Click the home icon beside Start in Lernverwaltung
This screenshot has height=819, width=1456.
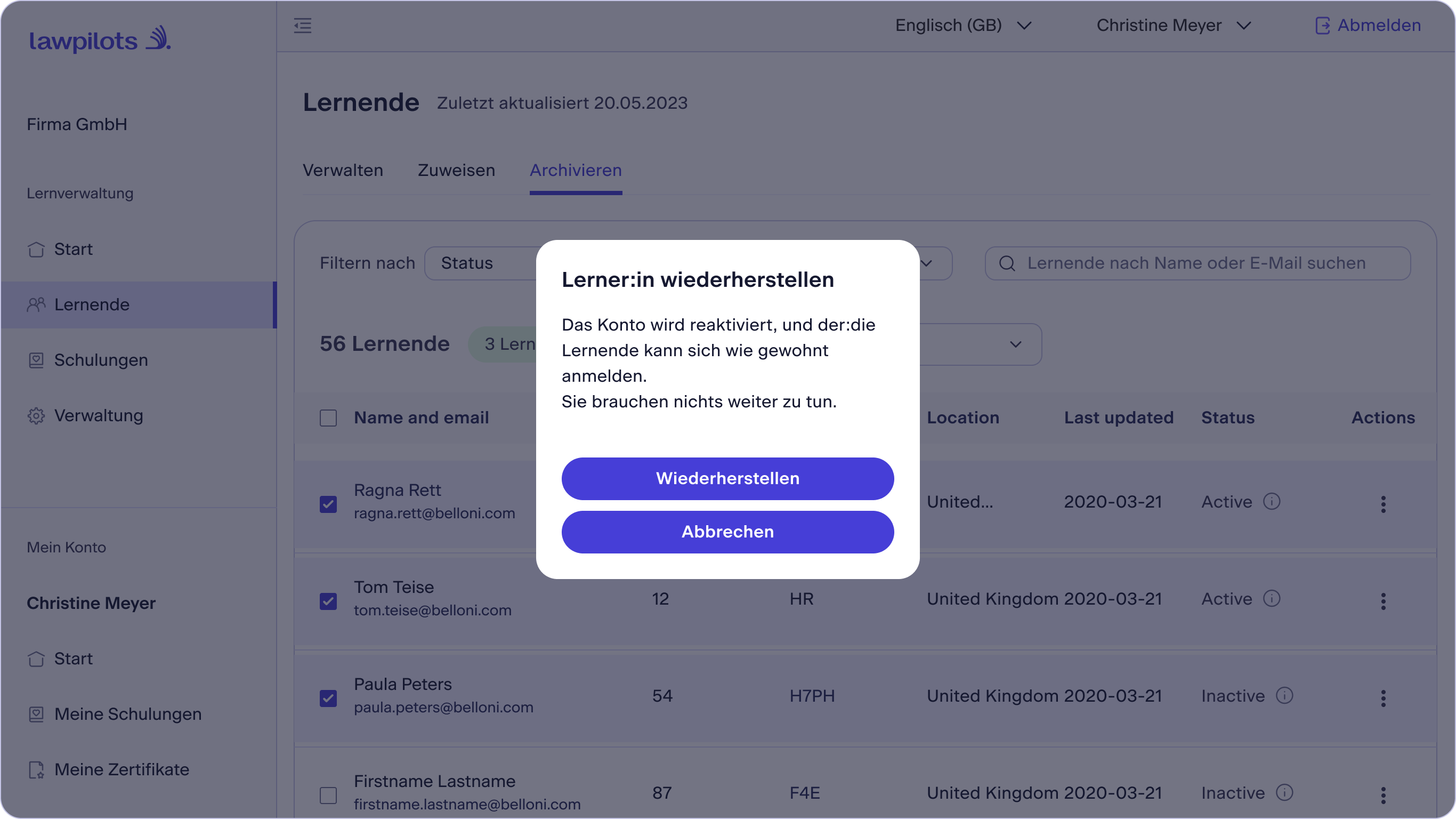click(36, 250)
